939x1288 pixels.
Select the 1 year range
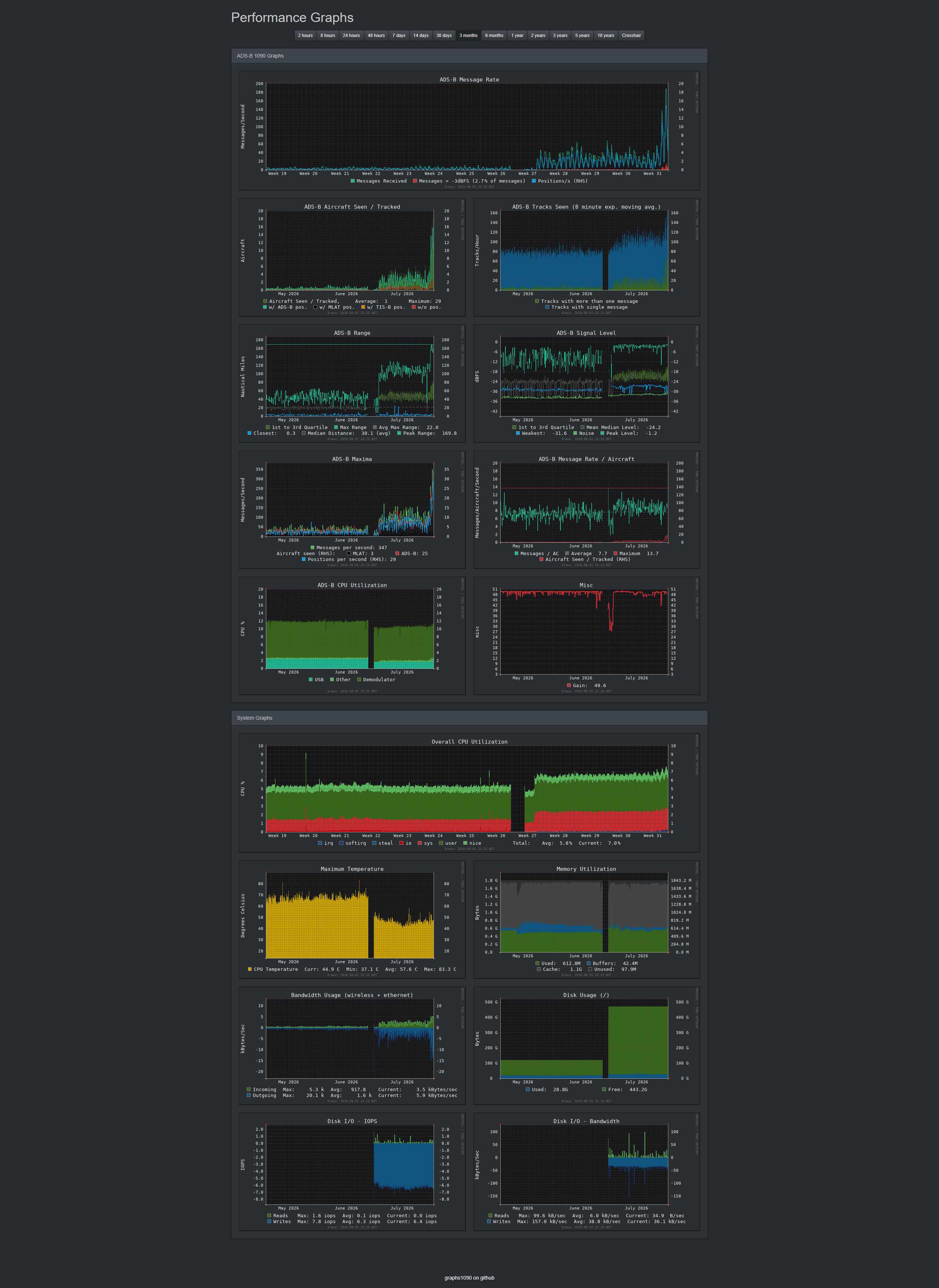coord(517,35)
